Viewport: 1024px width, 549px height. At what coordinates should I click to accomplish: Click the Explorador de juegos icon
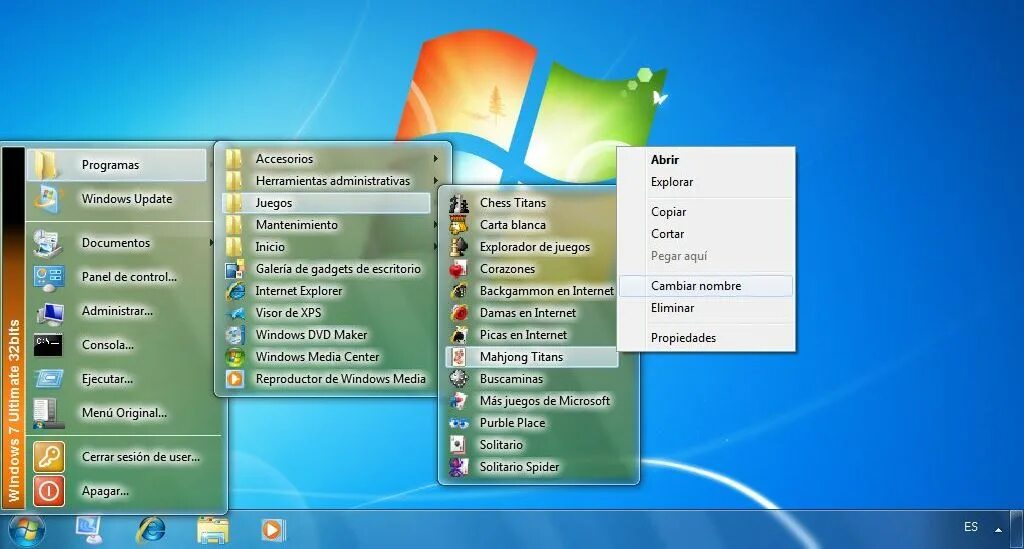click(459, 247)
